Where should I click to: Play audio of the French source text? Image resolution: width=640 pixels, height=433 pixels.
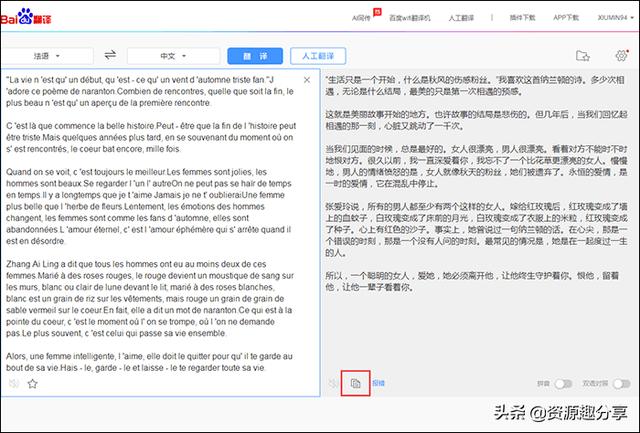point(14,383)
